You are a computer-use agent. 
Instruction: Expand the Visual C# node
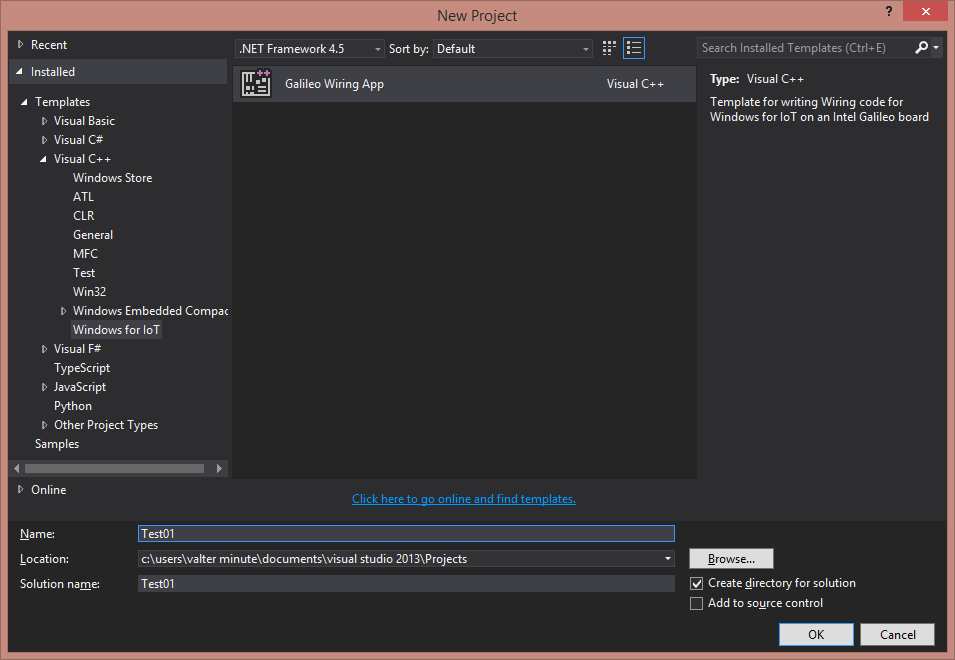coord(44,140)
